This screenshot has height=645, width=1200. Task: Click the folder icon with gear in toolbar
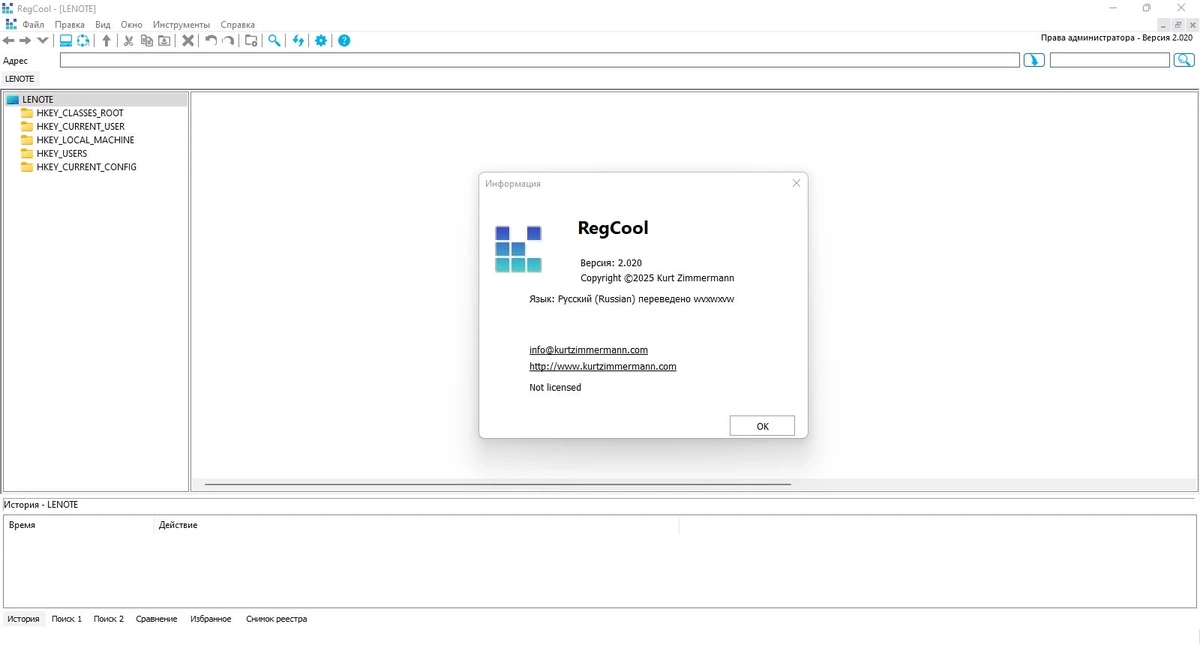251,41
